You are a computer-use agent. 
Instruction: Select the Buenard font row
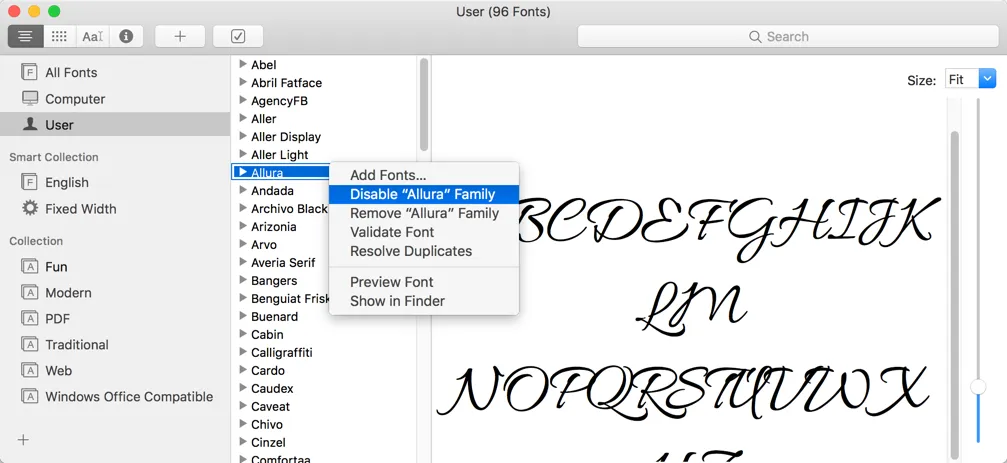click(324, 316)
